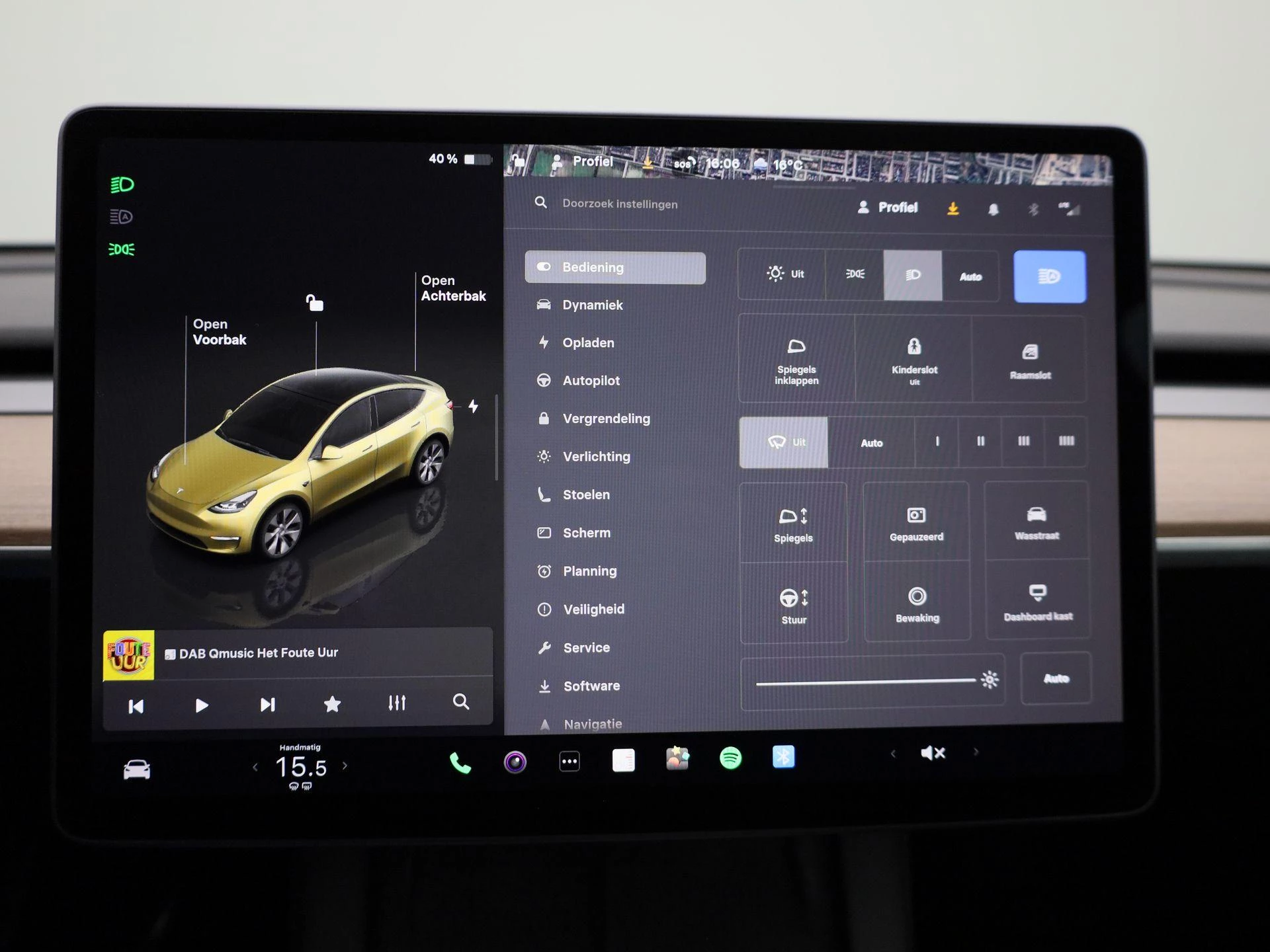
Task: Adjust the screen brightness slider
Action: pos(867,682)
